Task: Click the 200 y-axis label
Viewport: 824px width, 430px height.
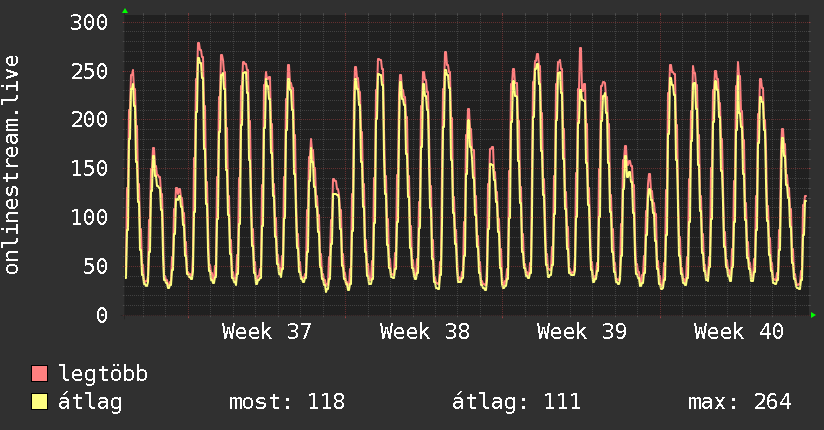Action: (x=89, y=119)
